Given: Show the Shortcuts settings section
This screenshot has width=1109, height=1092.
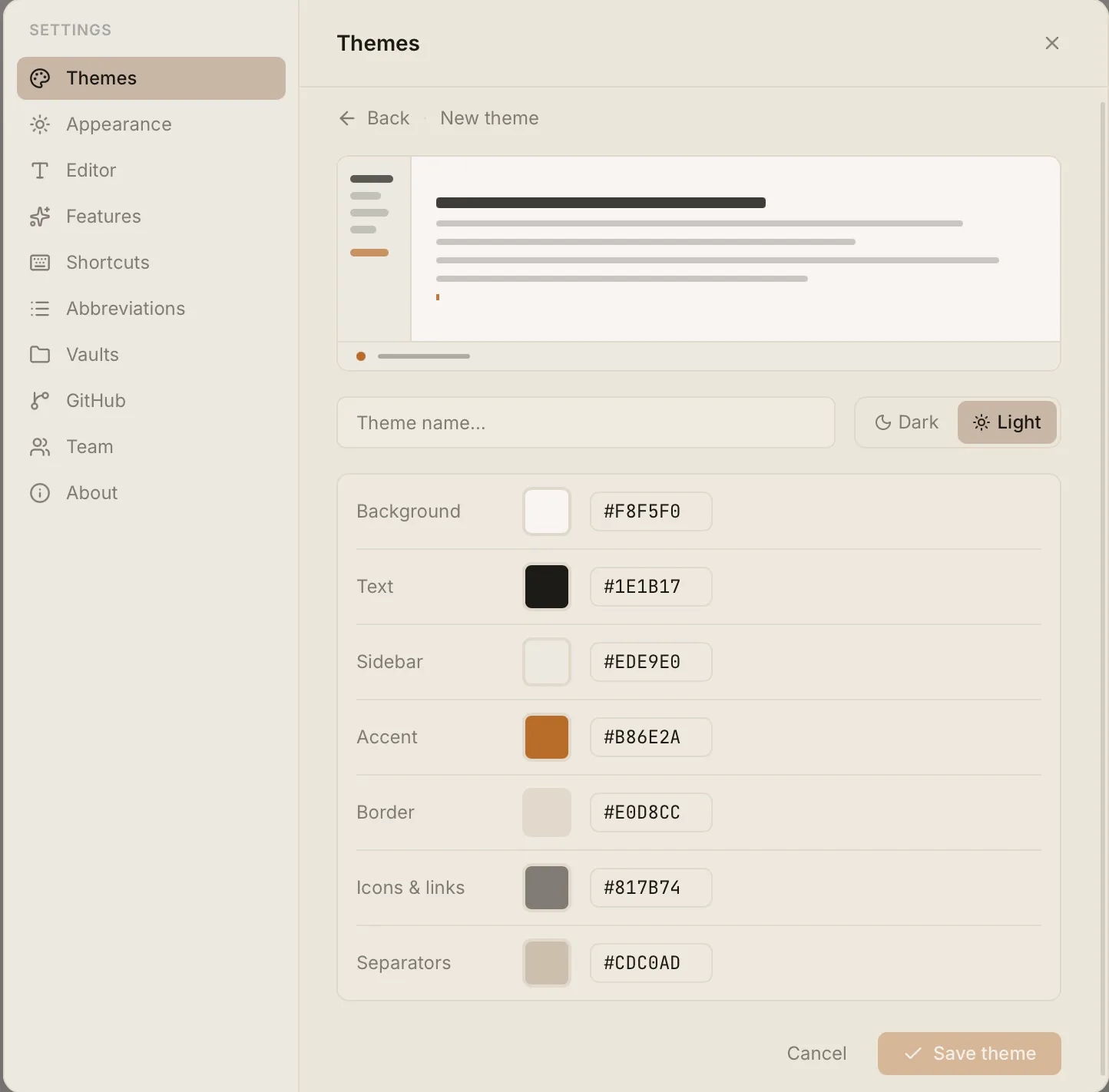Looking at the screenshot, I should tap(151, 263).
